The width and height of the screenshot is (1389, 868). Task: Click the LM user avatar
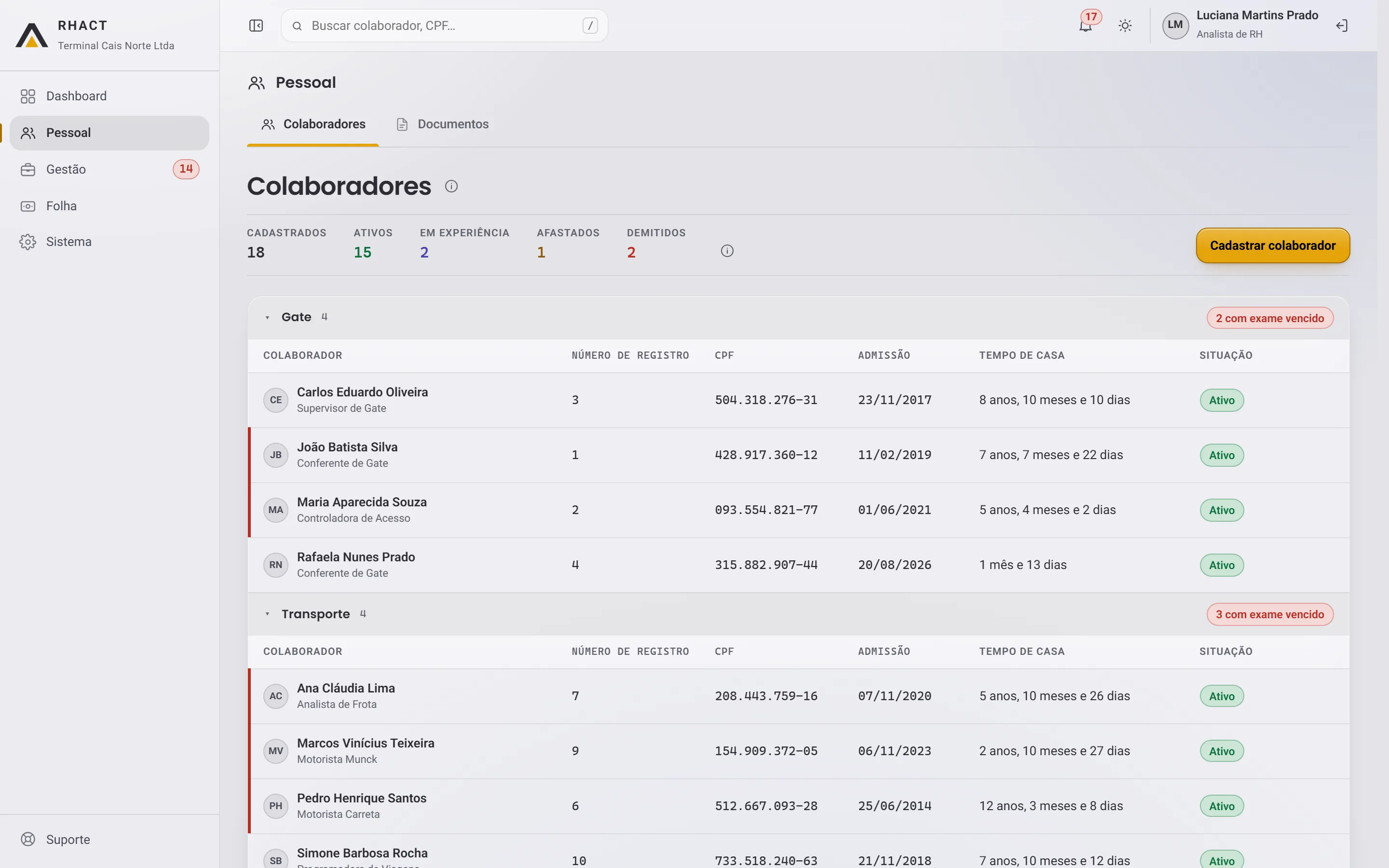1175,25
